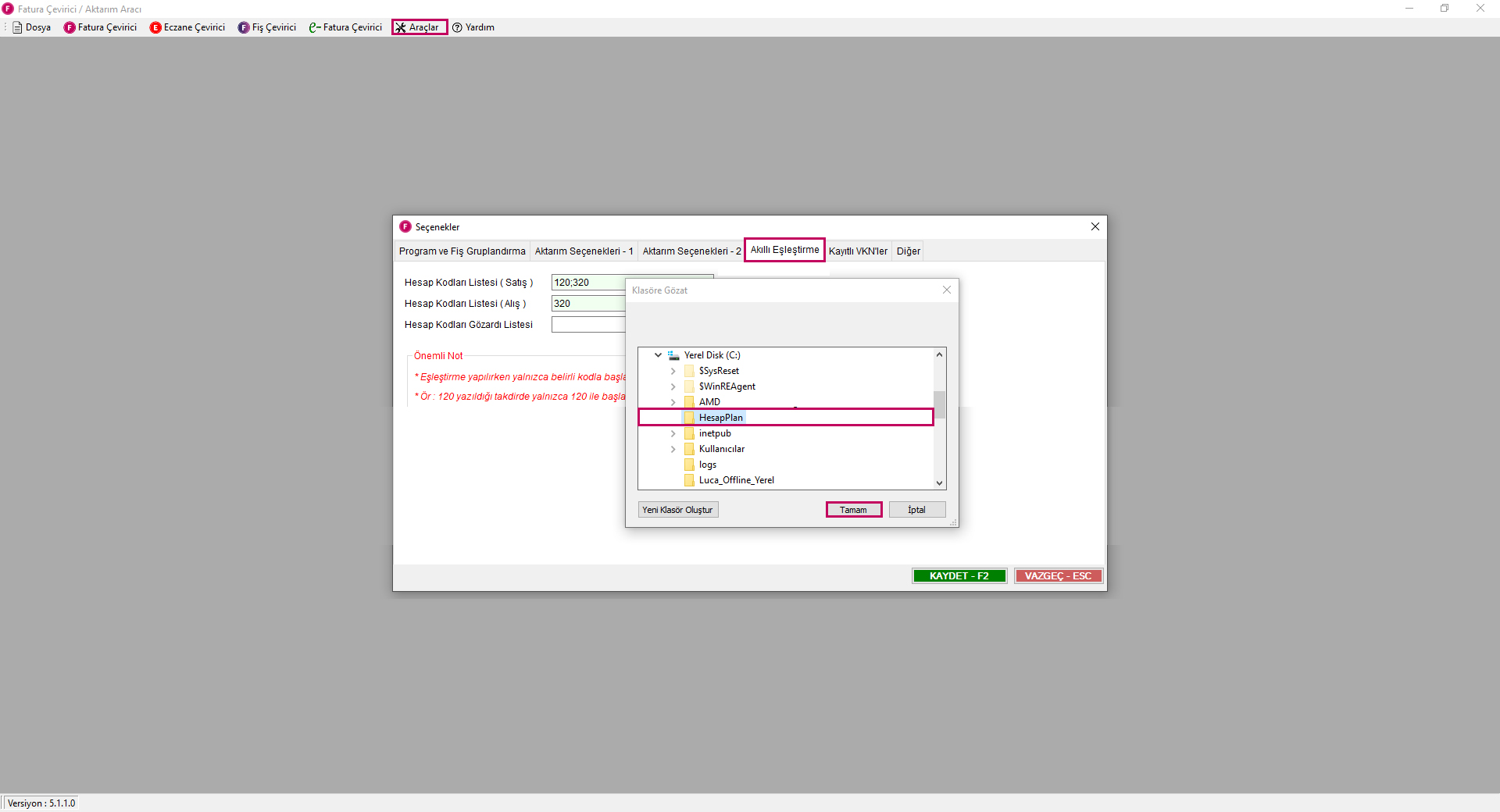This screenshot has width=1500, height=812.
Task: Expand the Kullanıcılar folder
Action: coord(673,449)
